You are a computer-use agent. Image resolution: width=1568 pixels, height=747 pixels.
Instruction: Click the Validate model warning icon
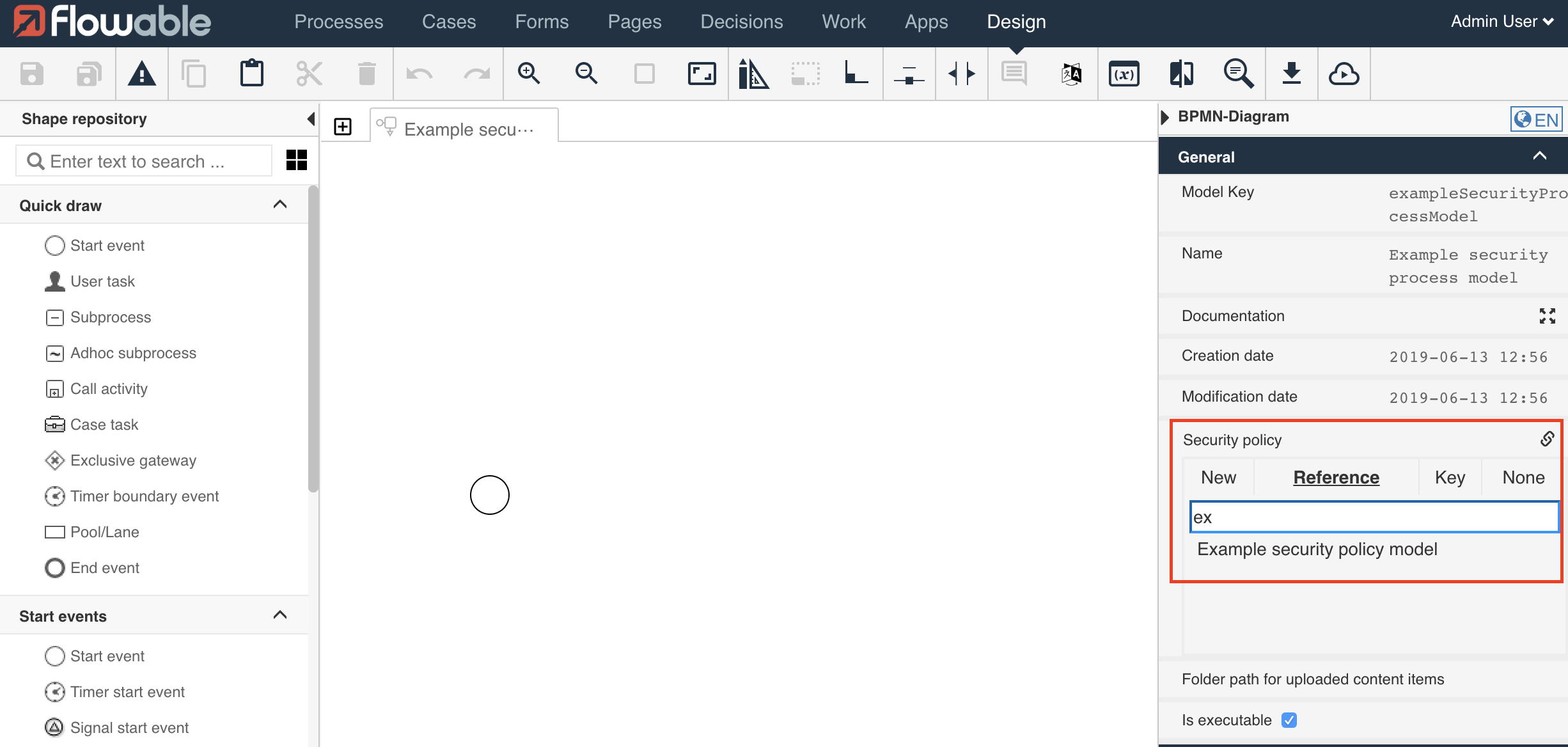[x=142, y=73]
